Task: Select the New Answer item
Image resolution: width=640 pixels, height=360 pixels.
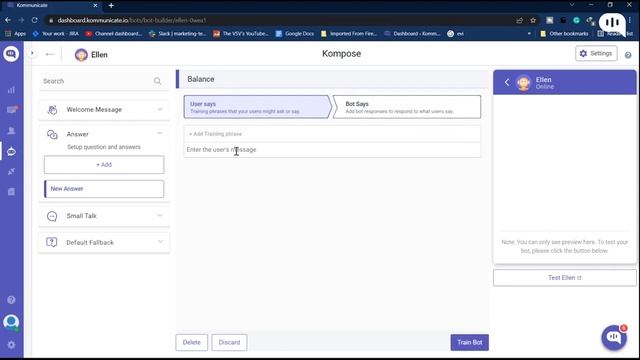Action: pos(104,189)
